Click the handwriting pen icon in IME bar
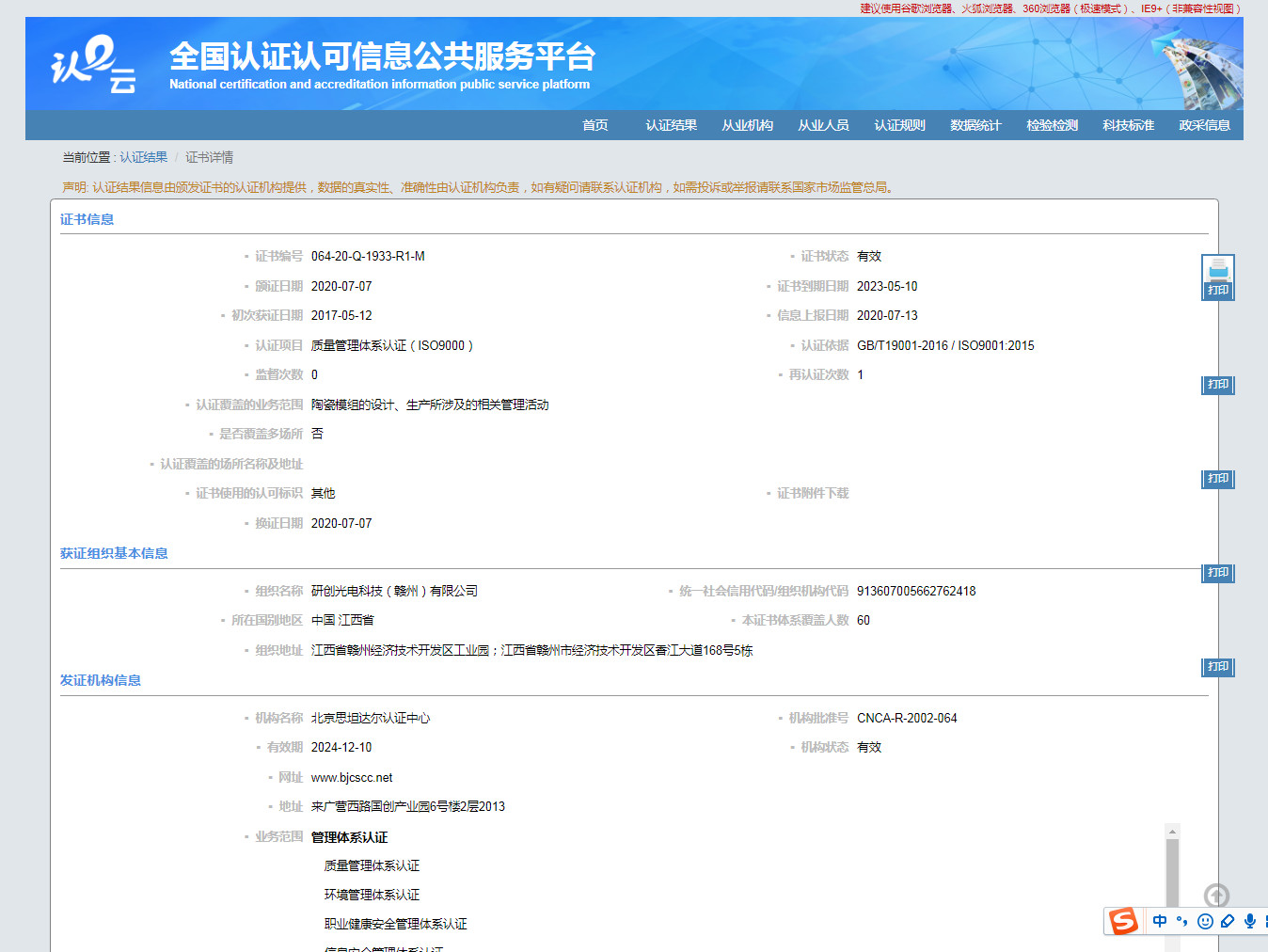 tap(1228, 921)
